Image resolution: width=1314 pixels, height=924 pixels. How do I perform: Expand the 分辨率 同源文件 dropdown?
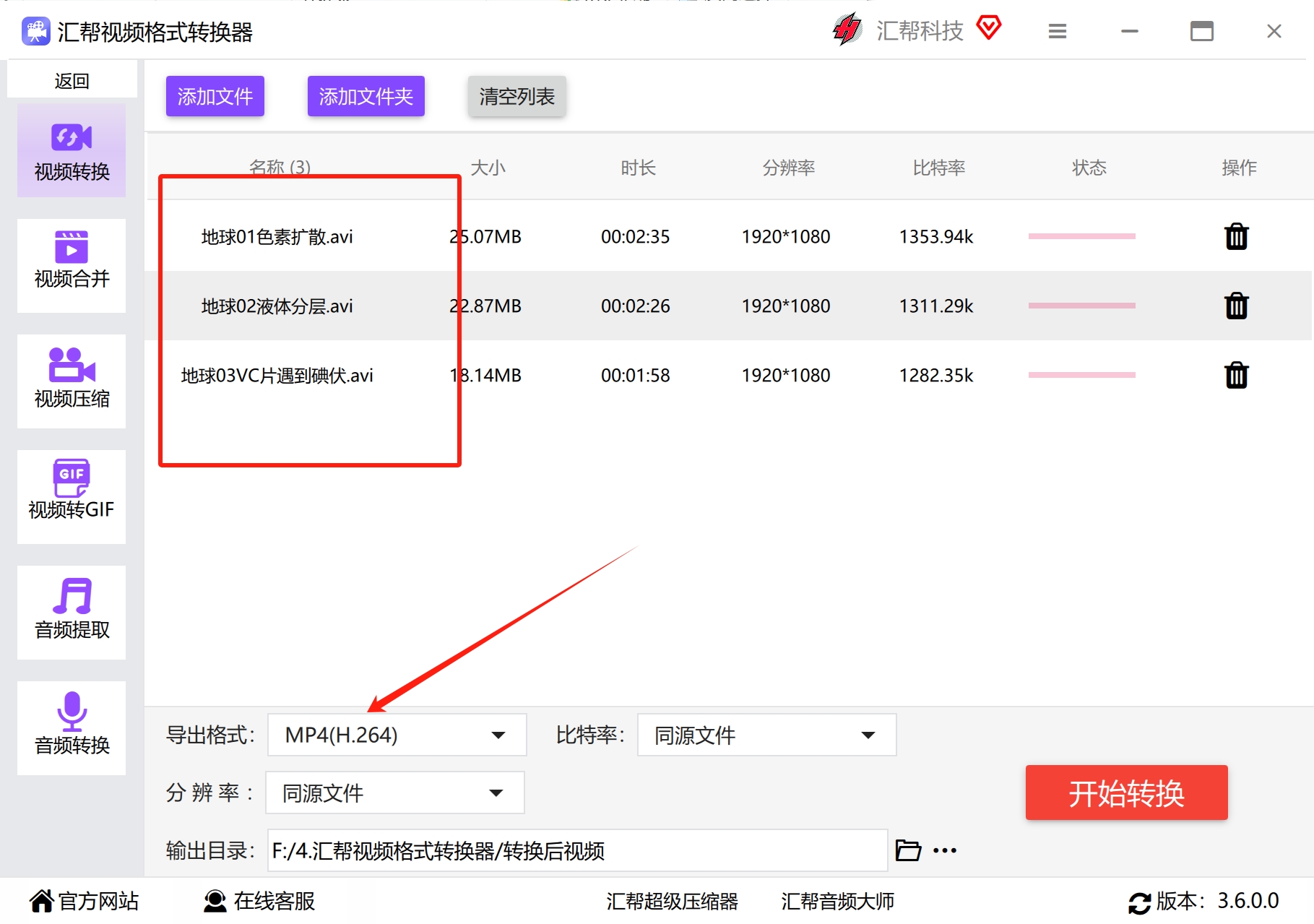[395, 793]
